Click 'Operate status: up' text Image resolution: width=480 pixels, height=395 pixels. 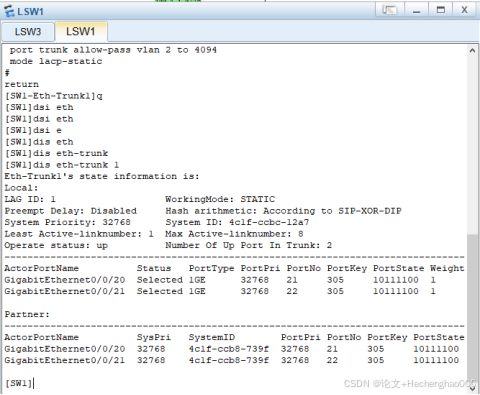click(56, 246)
